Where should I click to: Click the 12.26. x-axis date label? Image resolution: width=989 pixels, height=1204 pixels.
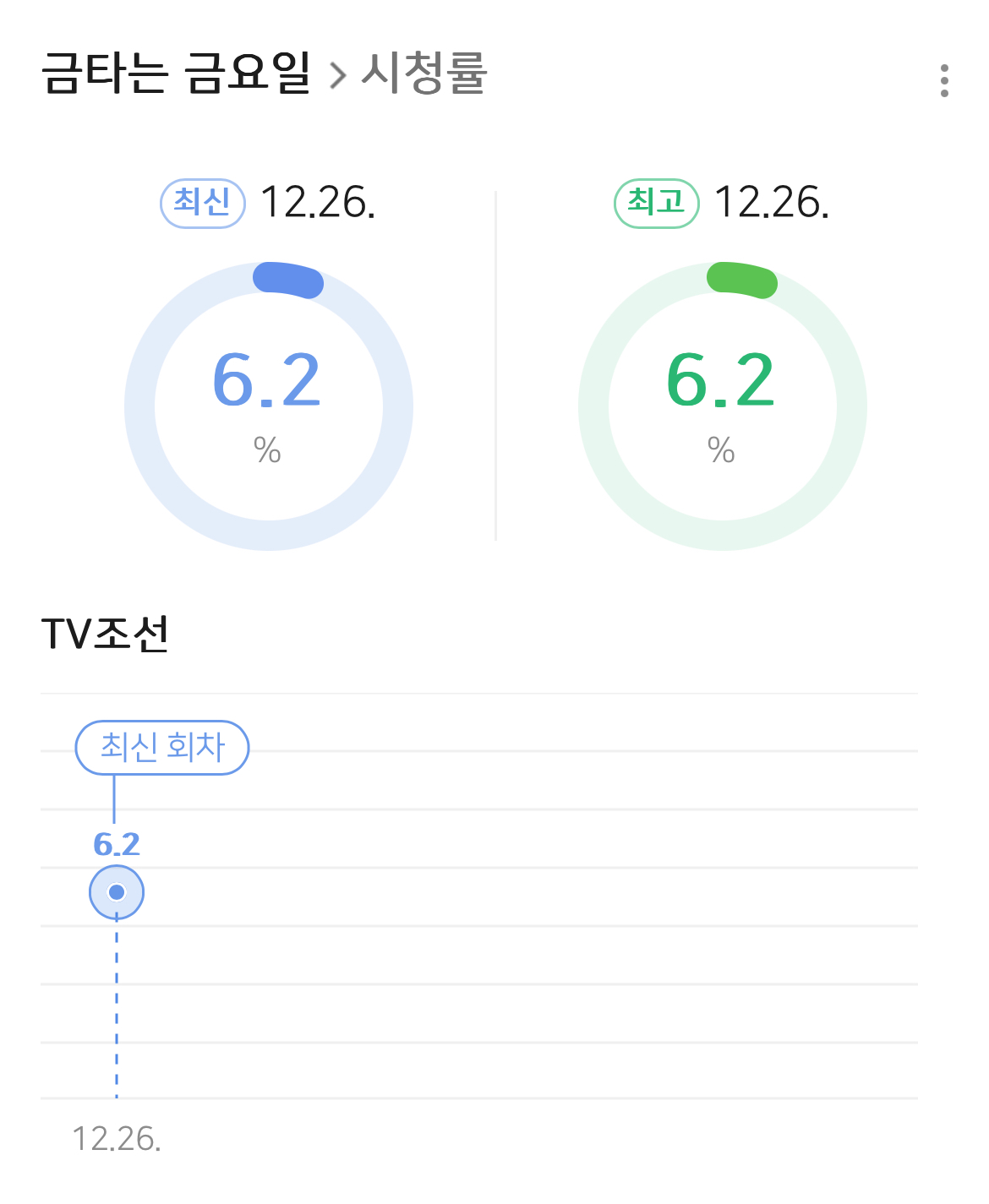(x=117, y=1139)
